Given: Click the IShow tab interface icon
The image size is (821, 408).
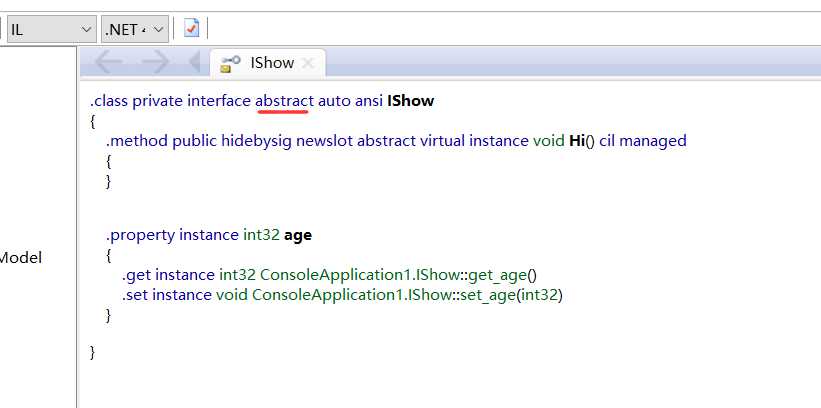Looking at the screenshot, I should (x=230, y=63).
